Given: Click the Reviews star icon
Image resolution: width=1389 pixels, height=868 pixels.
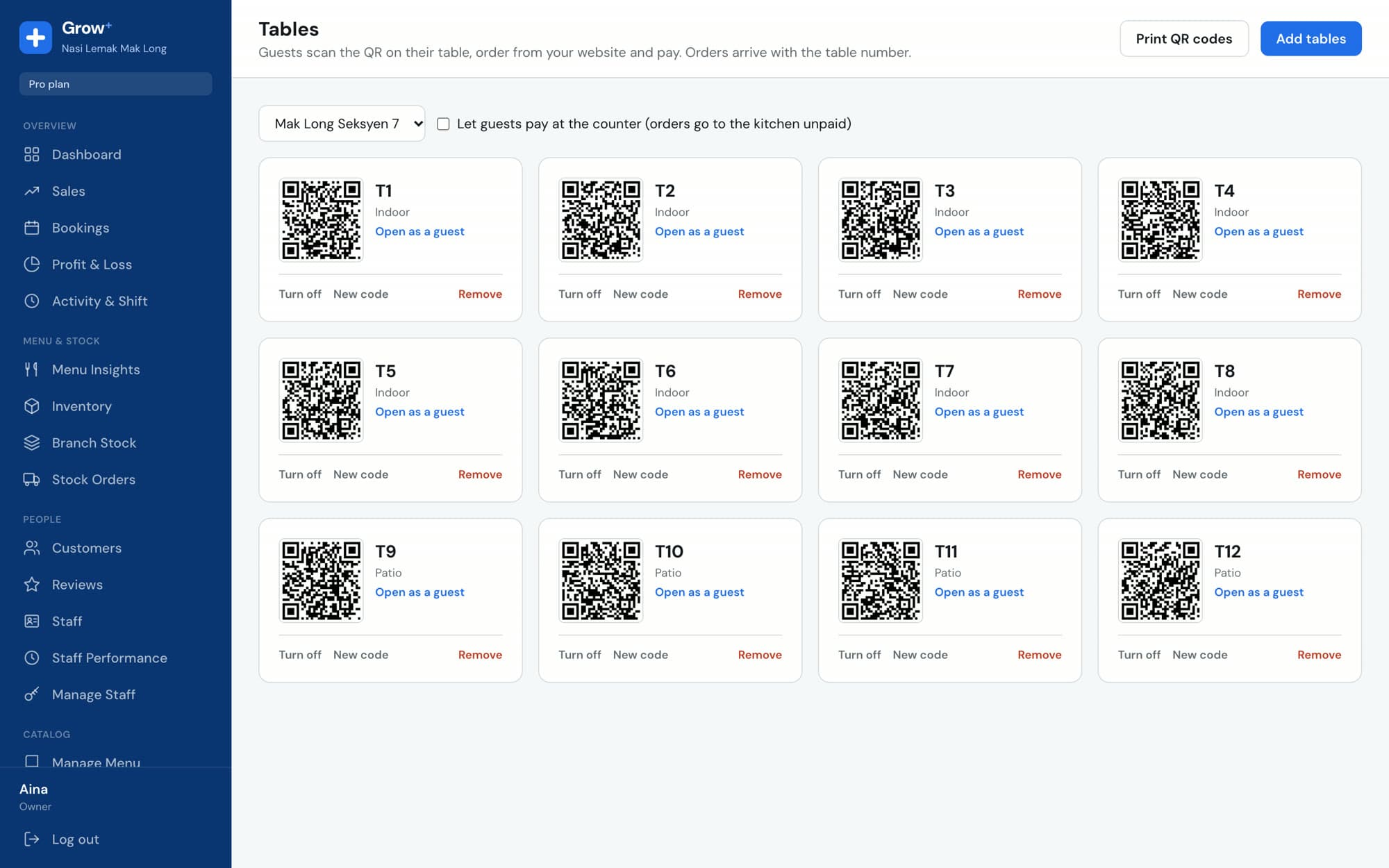Looking at the screenshot, I should [32, 585].
